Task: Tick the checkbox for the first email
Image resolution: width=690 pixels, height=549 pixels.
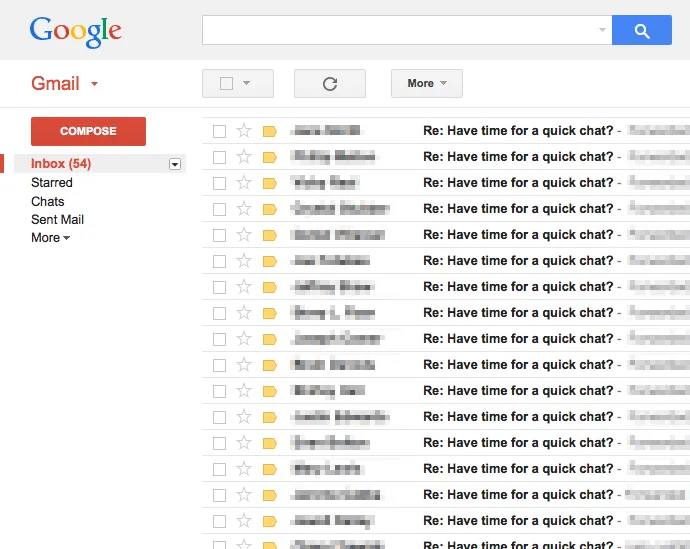Action: point(219,131)
